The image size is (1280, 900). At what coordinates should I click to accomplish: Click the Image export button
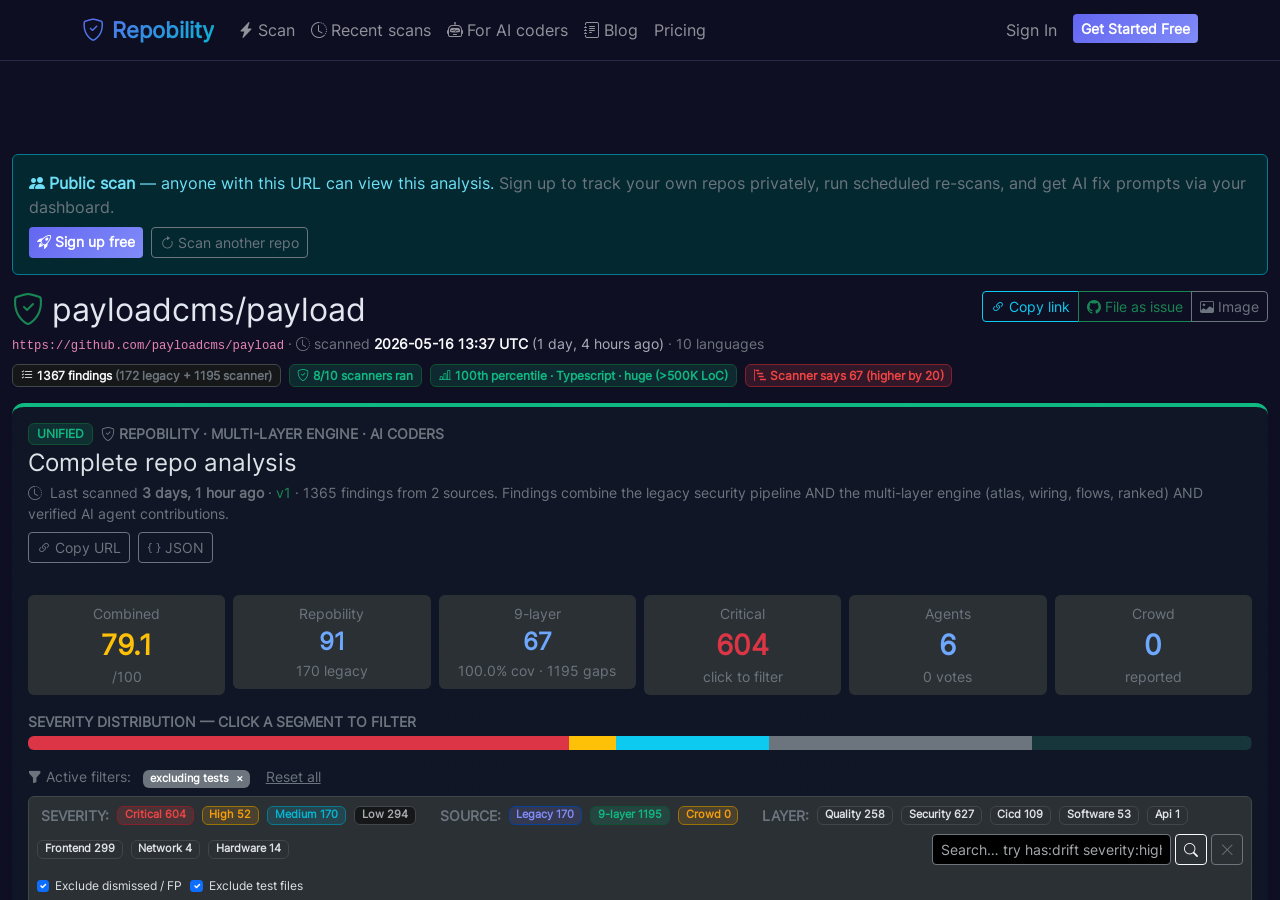click(1229, 307)
